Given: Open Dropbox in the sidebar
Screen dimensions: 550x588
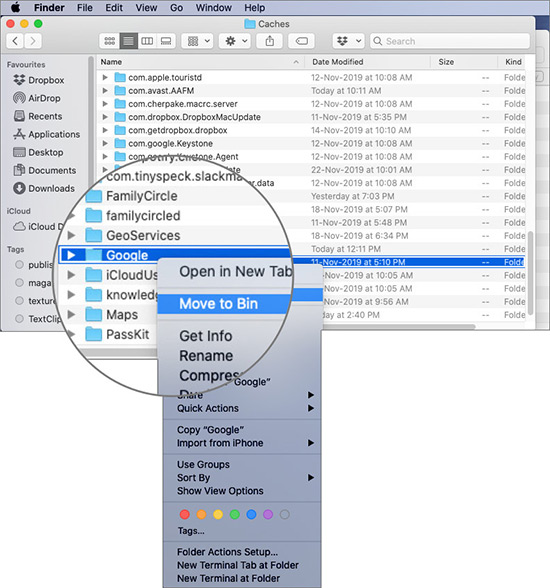Looking at the screenshot, I should coord(39,80).
